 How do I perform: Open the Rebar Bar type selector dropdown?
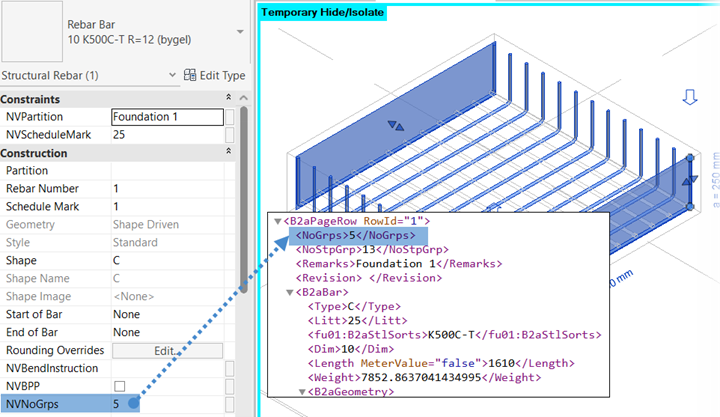240,31
